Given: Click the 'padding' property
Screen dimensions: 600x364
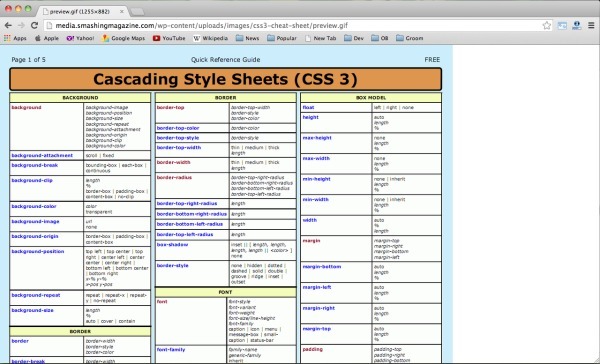Looking at the screenshot, I should pos(313,349).
